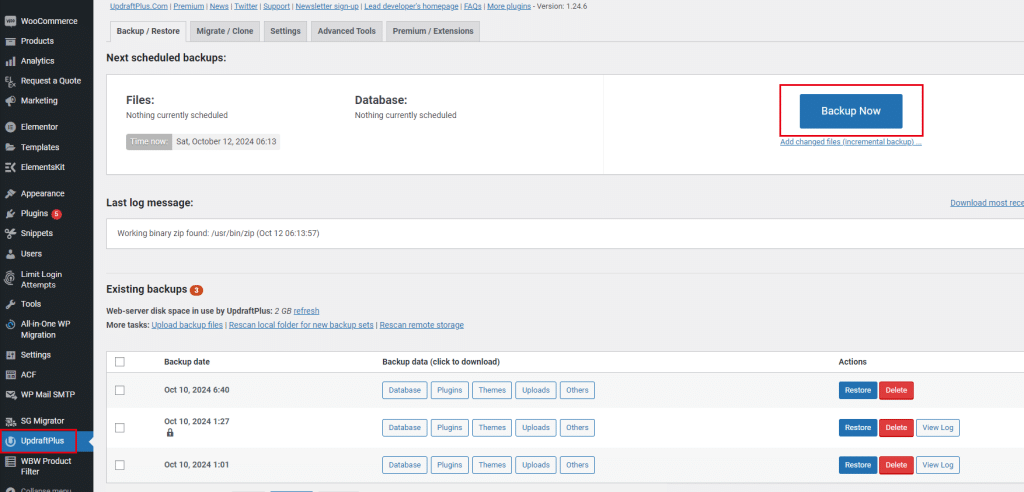
Task: Click the WooCommerce icon in sidebar
Action: (x=10, y=21)
